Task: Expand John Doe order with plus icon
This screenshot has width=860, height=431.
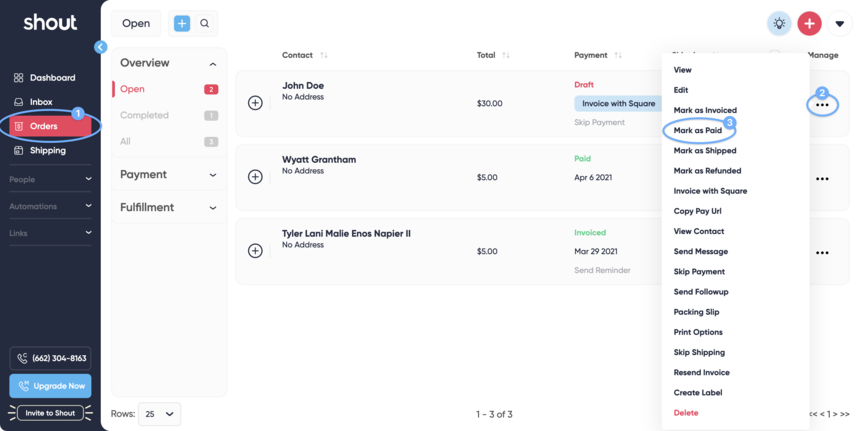Action: coord(255,103)
